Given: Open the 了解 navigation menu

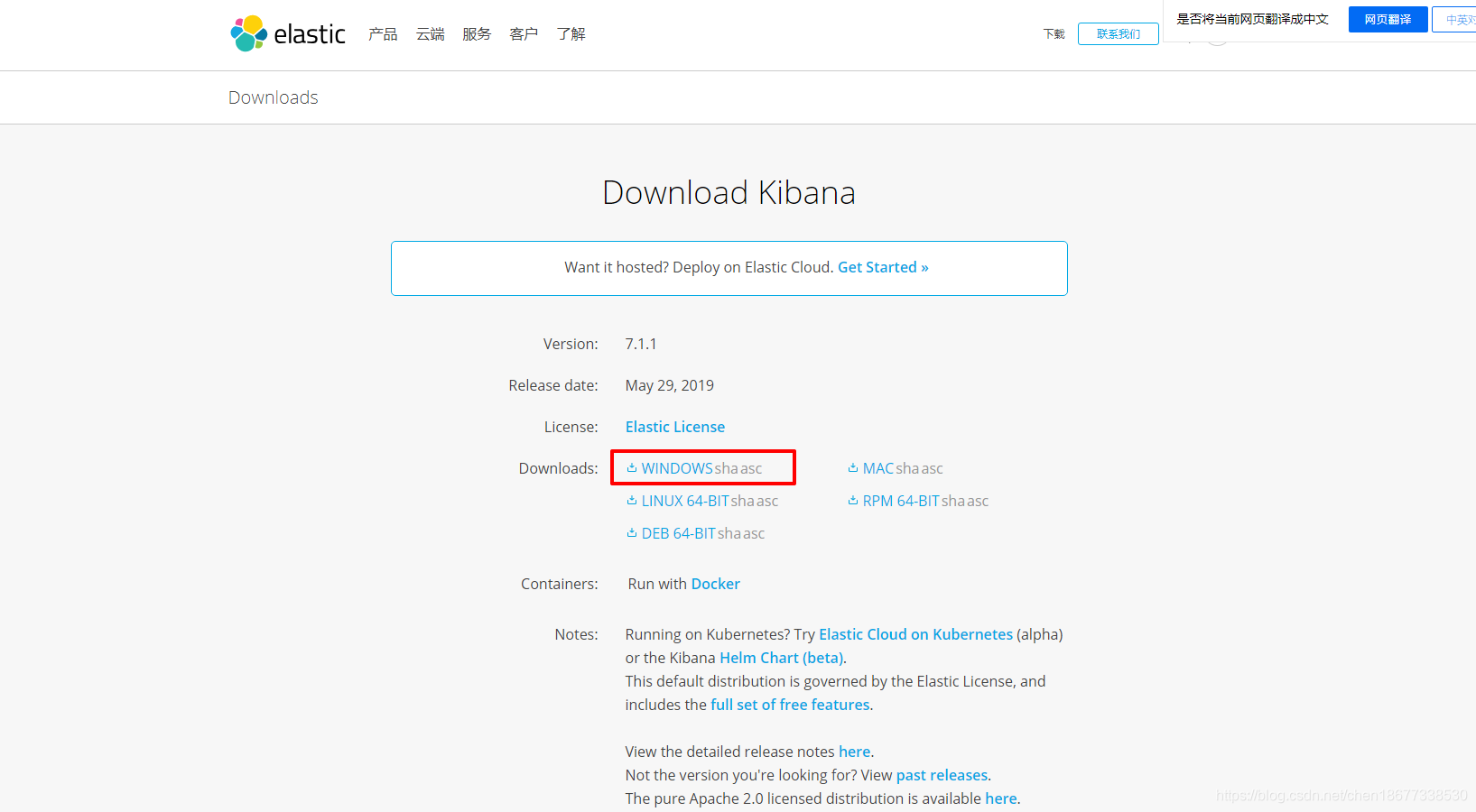Looking at the screenshot, I should pos(571,33).
